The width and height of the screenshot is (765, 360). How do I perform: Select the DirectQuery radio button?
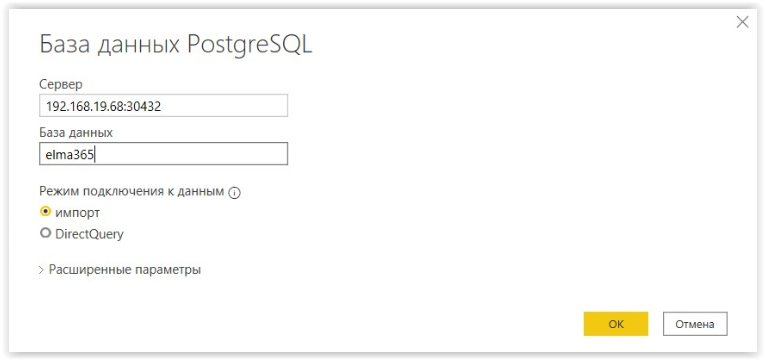45,234
